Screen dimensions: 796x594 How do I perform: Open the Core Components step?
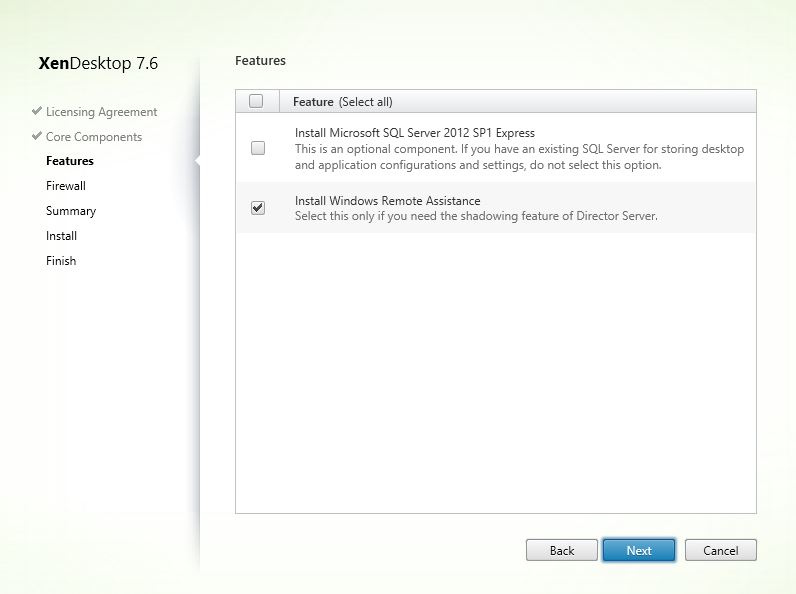click(x=94, y=137)
